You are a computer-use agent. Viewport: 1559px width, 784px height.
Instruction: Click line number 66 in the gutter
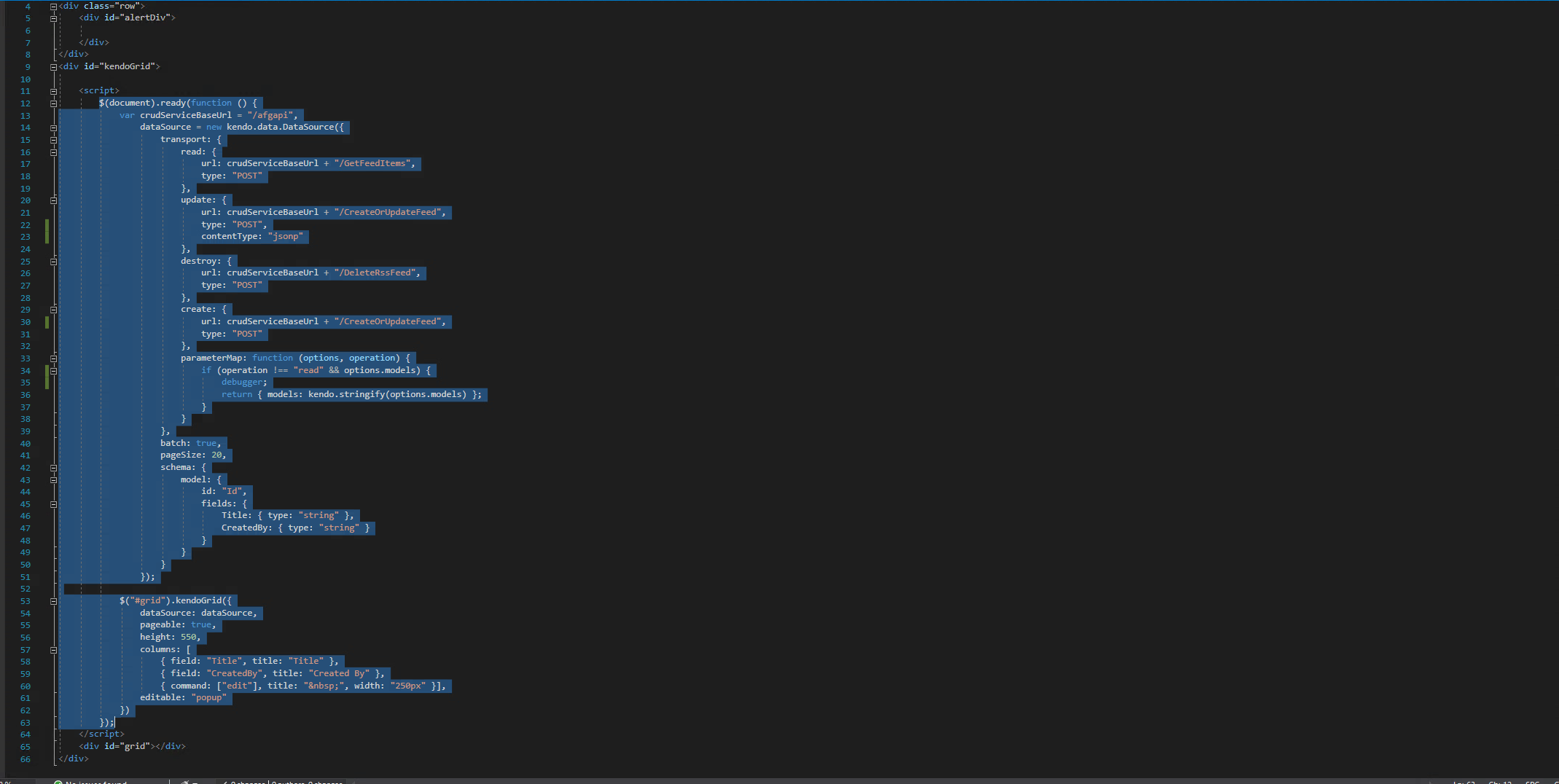point(26,759)
